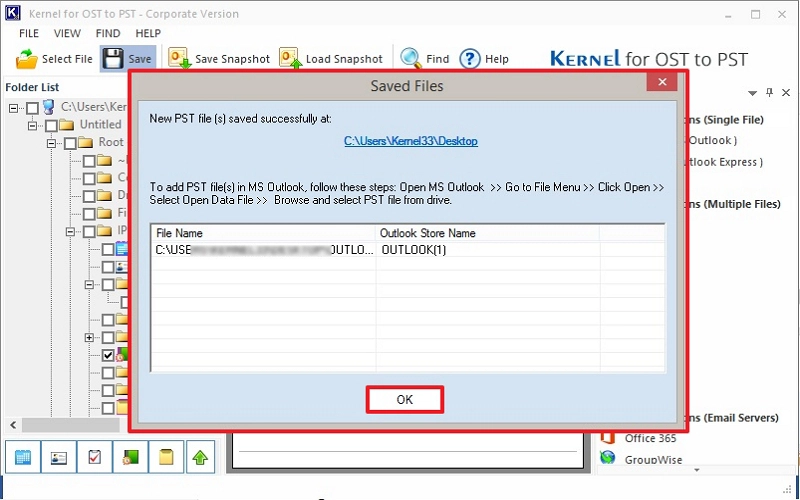
Task: Switch to calendar view icon at bottom
Action: click(24, 457)
